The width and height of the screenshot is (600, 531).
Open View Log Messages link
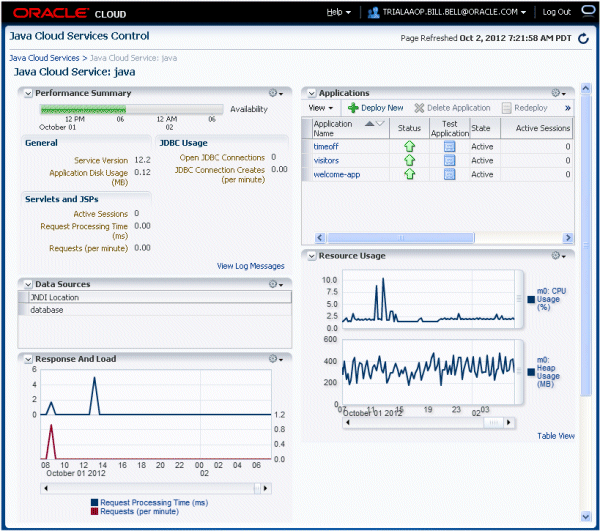pyautogui.click(x=251, y=266)
